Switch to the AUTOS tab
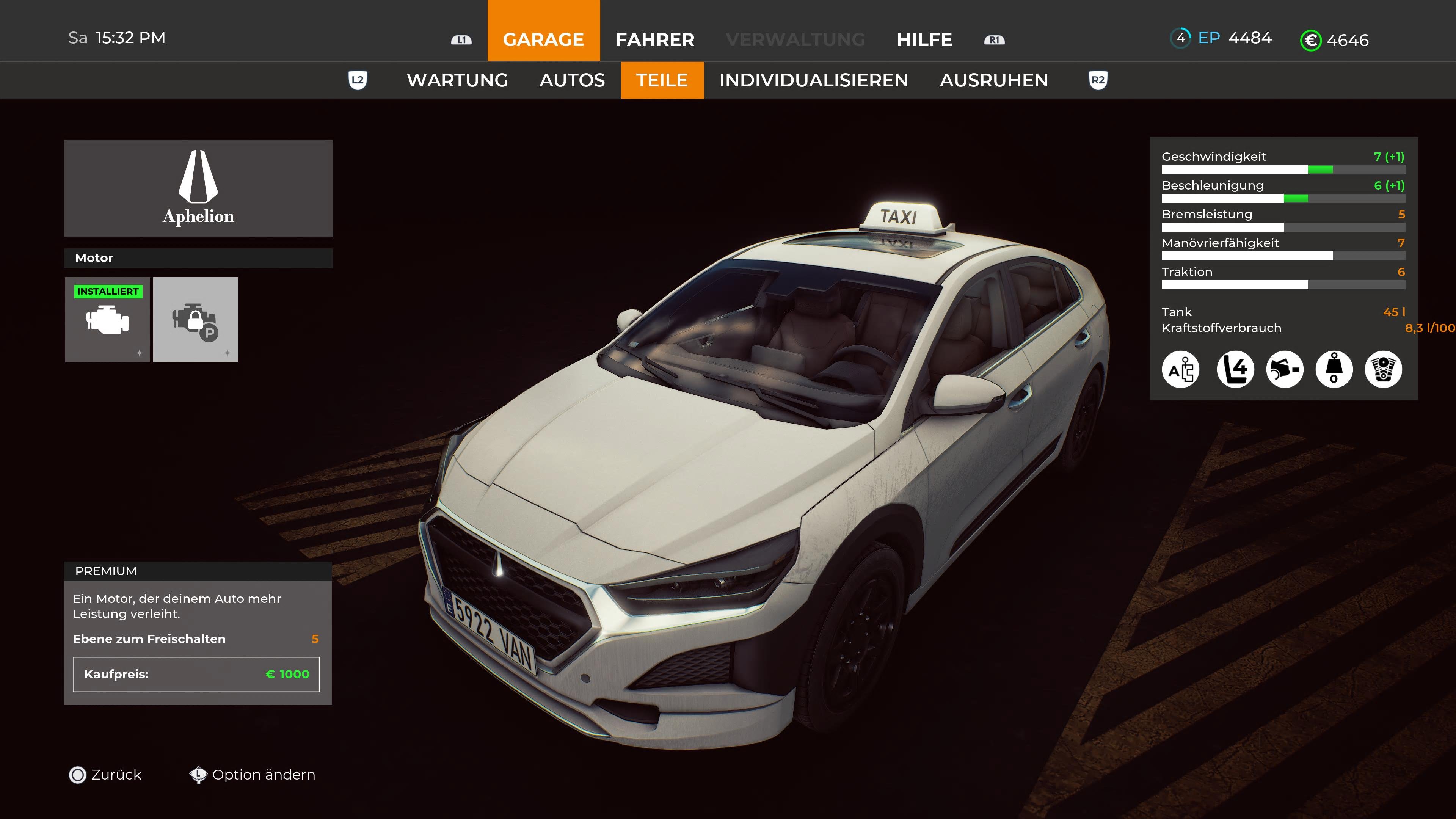 [571, 80]
